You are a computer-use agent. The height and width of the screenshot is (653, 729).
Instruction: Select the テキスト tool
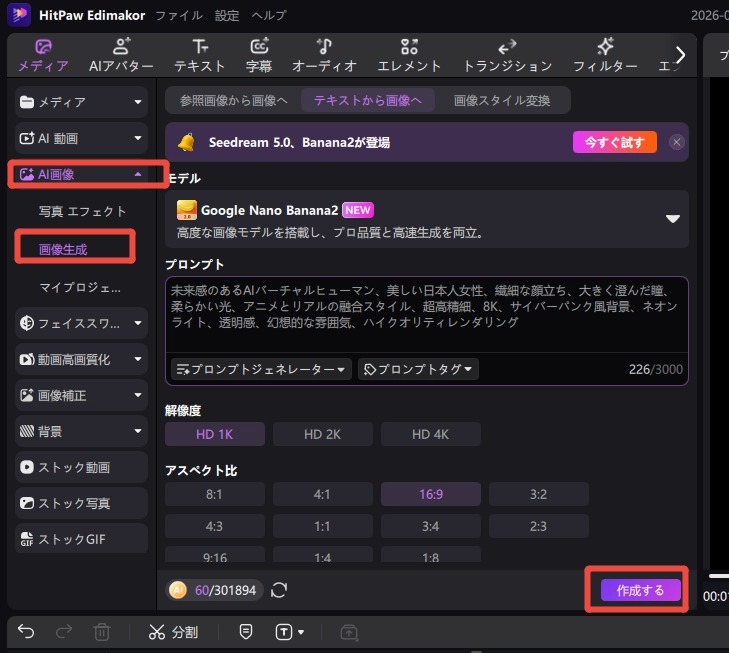click(x=200, y=56)
